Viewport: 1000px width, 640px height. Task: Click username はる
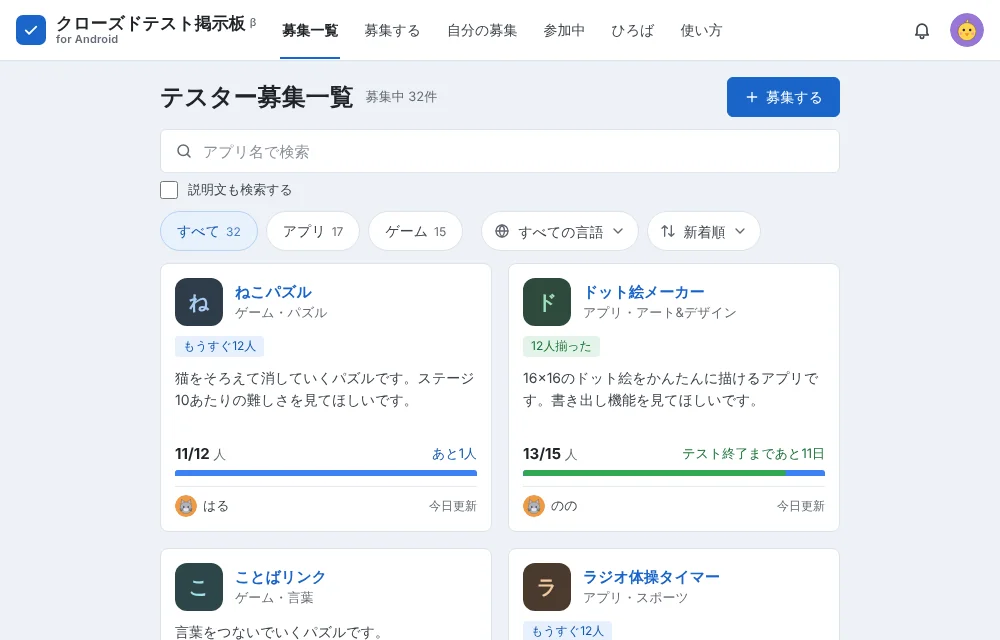click(x=216, y=506)
